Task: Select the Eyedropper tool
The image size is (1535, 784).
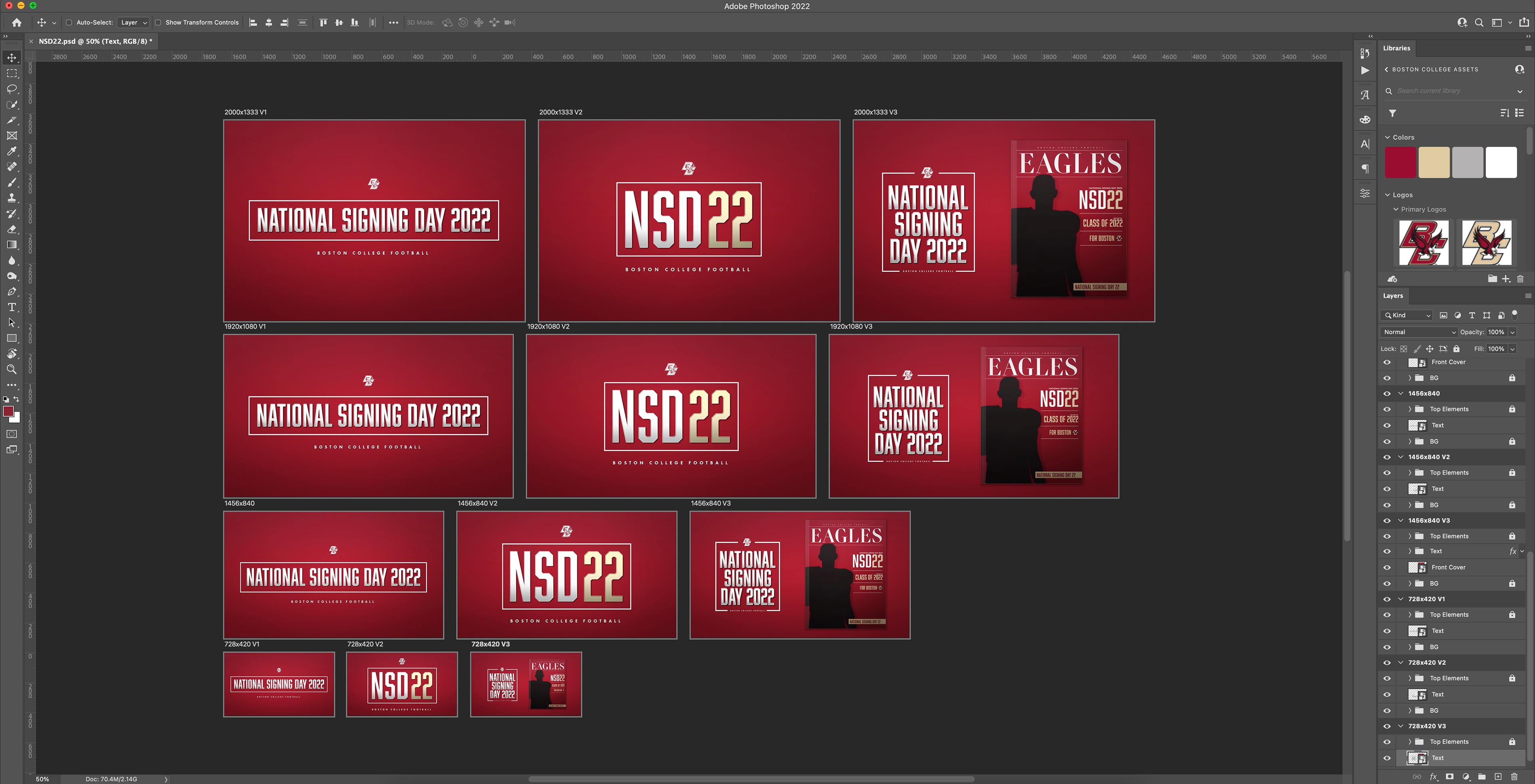Action: 11,151
